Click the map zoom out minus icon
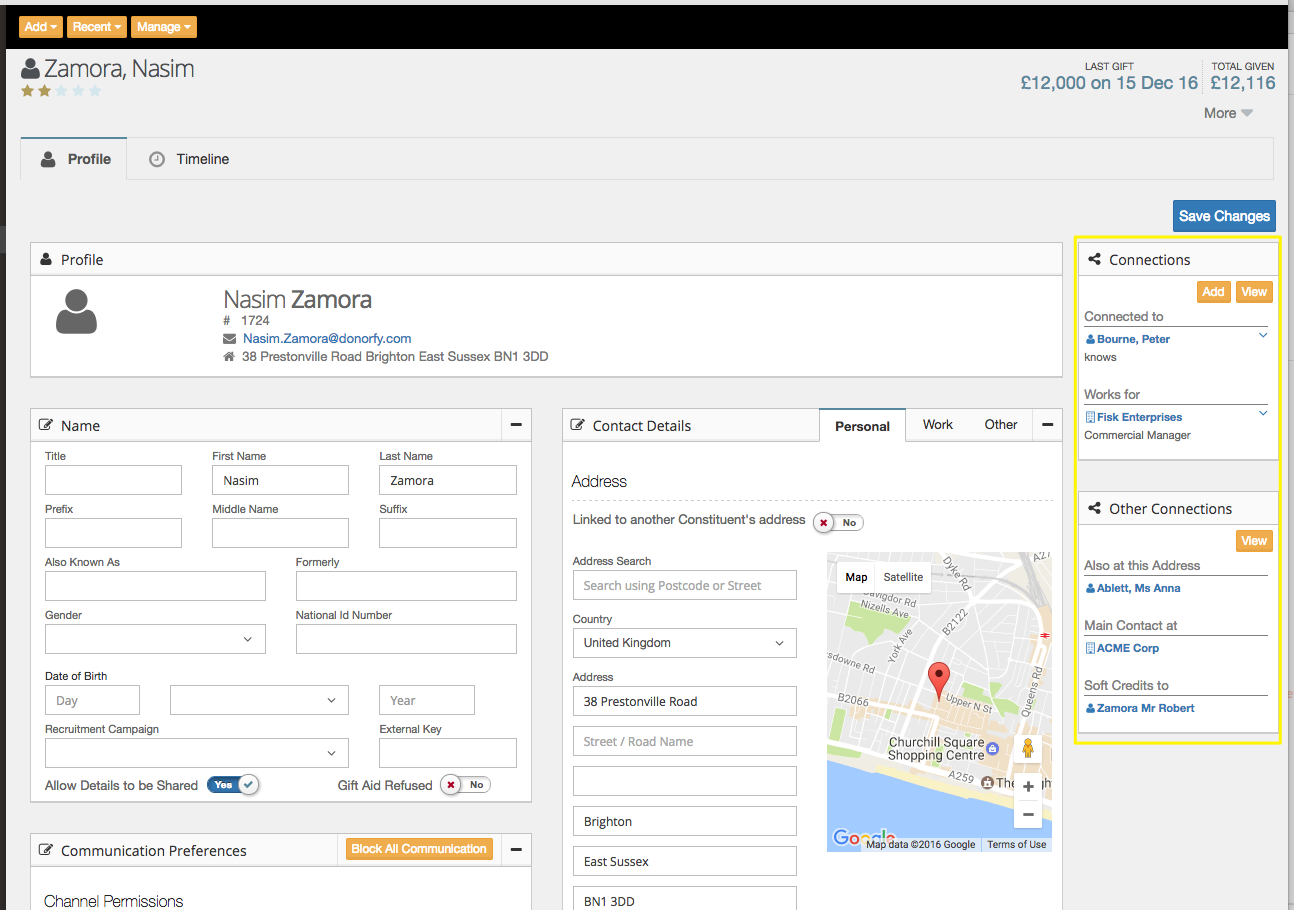The width and height of the screenshot is (1294, 910). click(x=1027, y=815)
